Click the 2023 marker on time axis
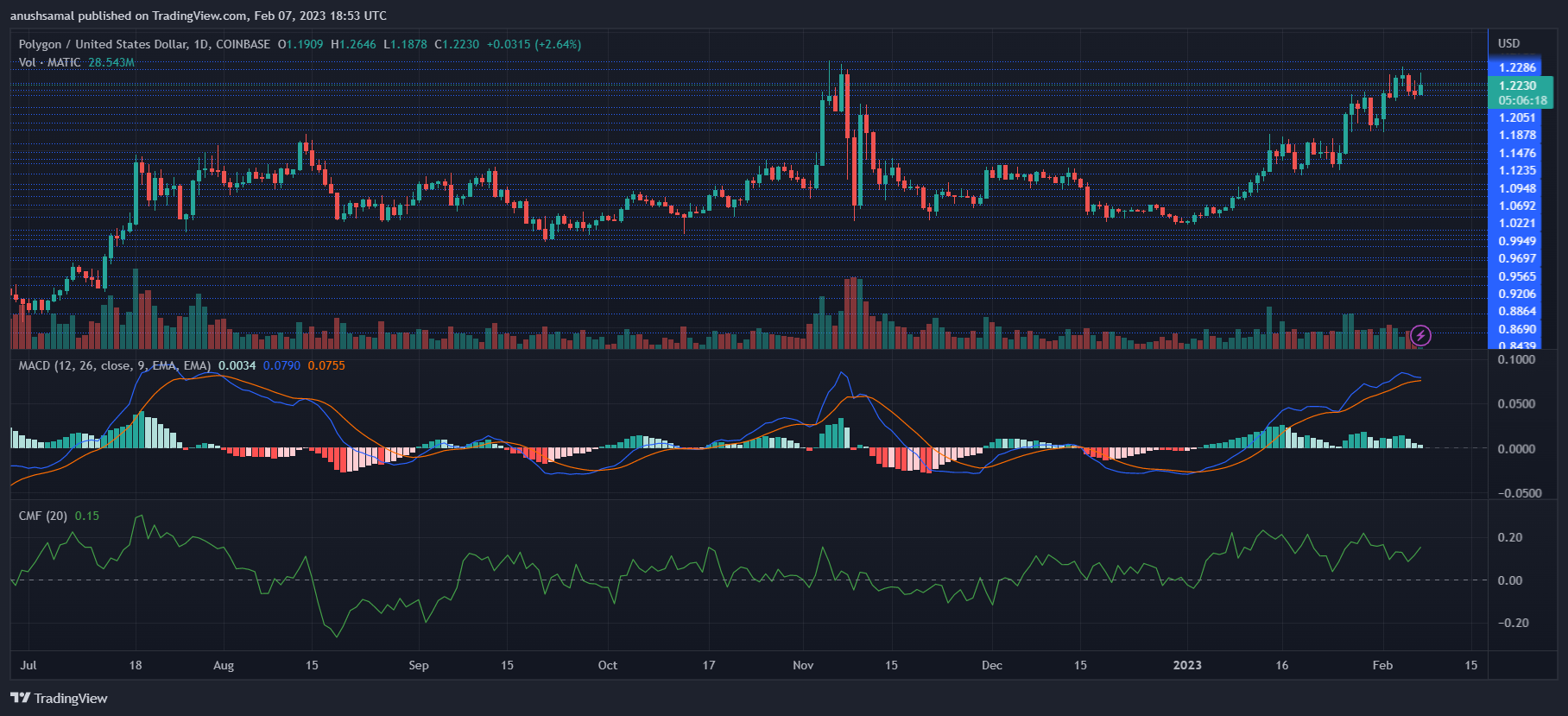The width and height of the screenshot is (1568, 716). (x=1186, y=665)
